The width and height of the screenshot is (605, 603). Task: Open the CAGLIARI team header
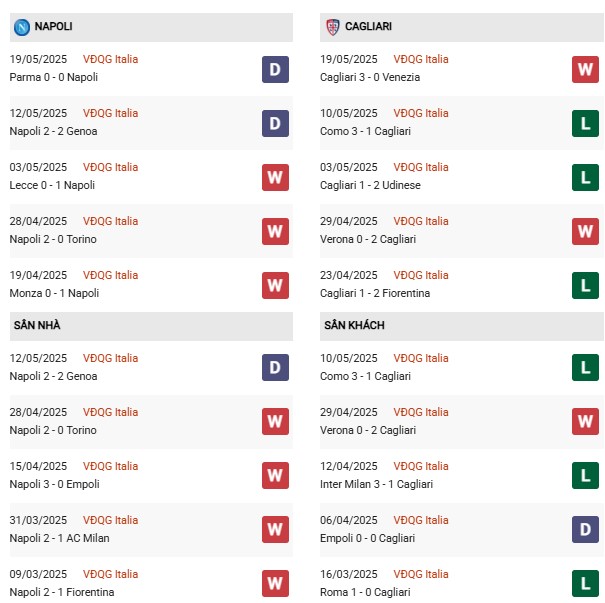461,27
